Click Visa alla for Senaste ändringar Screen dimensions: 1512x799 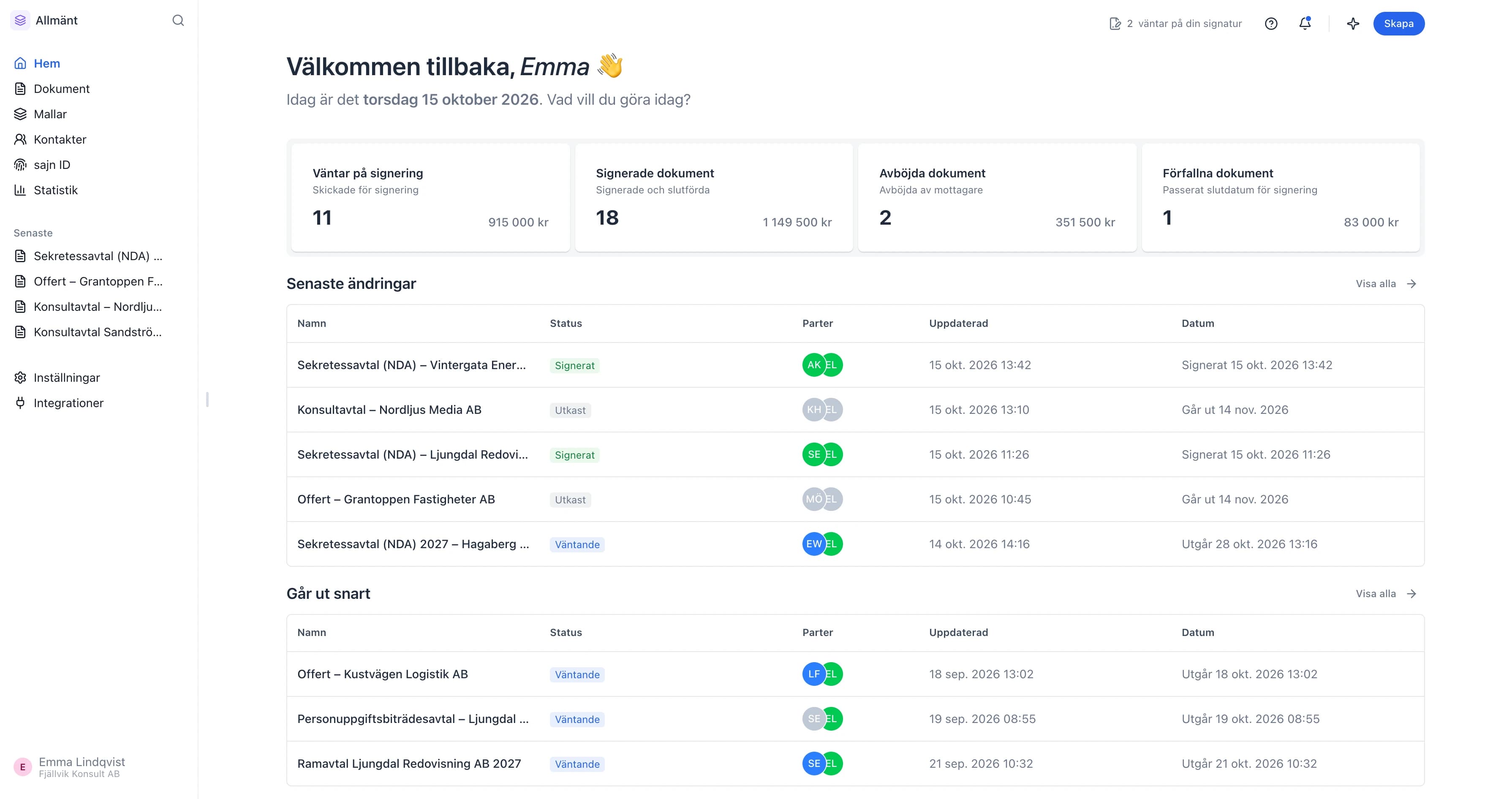click(1386, 283)
